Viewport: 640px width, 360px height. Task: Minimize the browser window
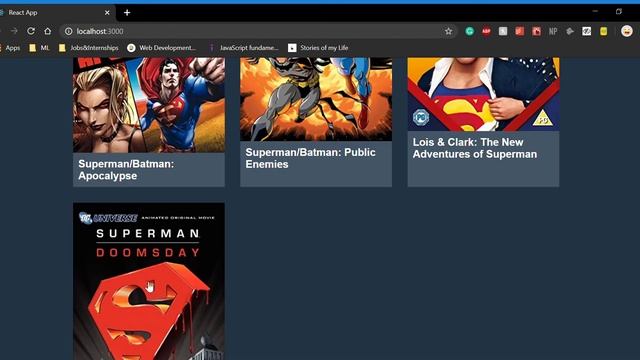(595, 11)
